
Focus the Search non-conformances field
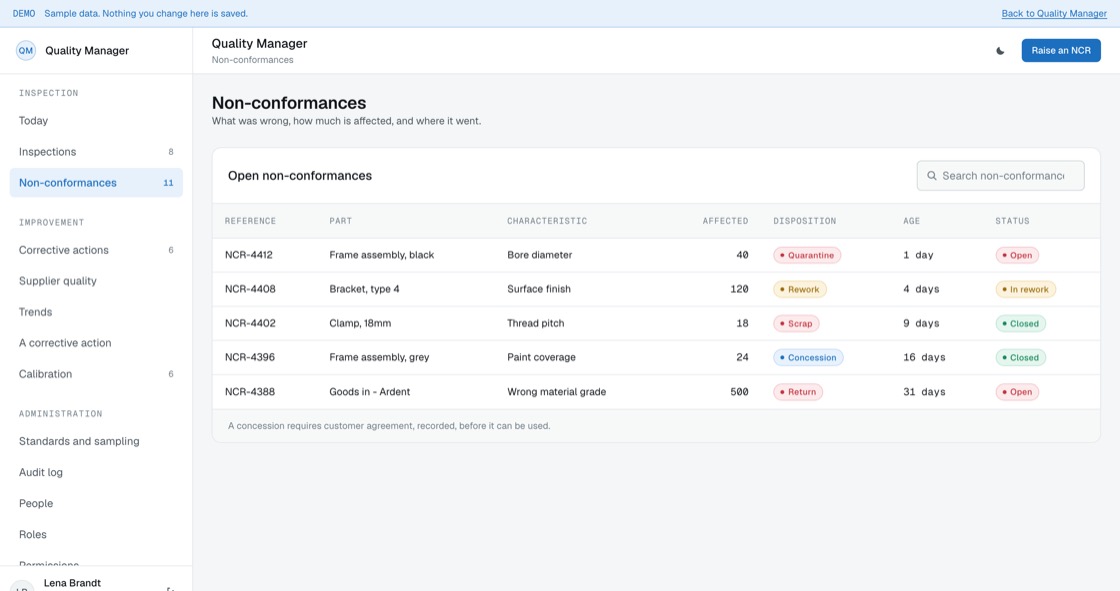click(x=1000, y=176)
